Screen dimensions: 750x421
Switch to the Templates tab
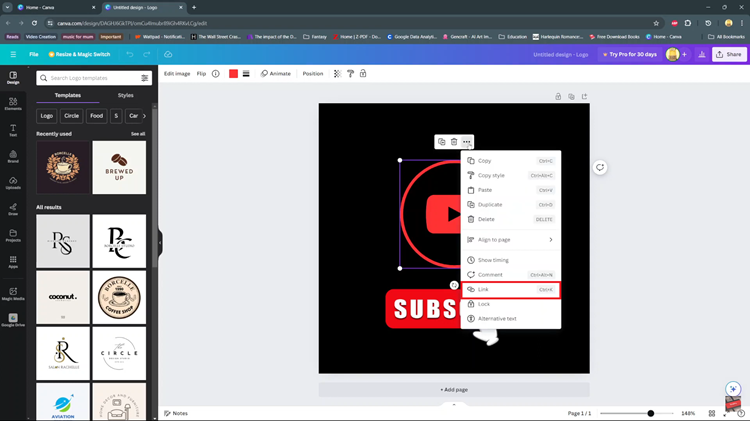[x=67, y=95]
